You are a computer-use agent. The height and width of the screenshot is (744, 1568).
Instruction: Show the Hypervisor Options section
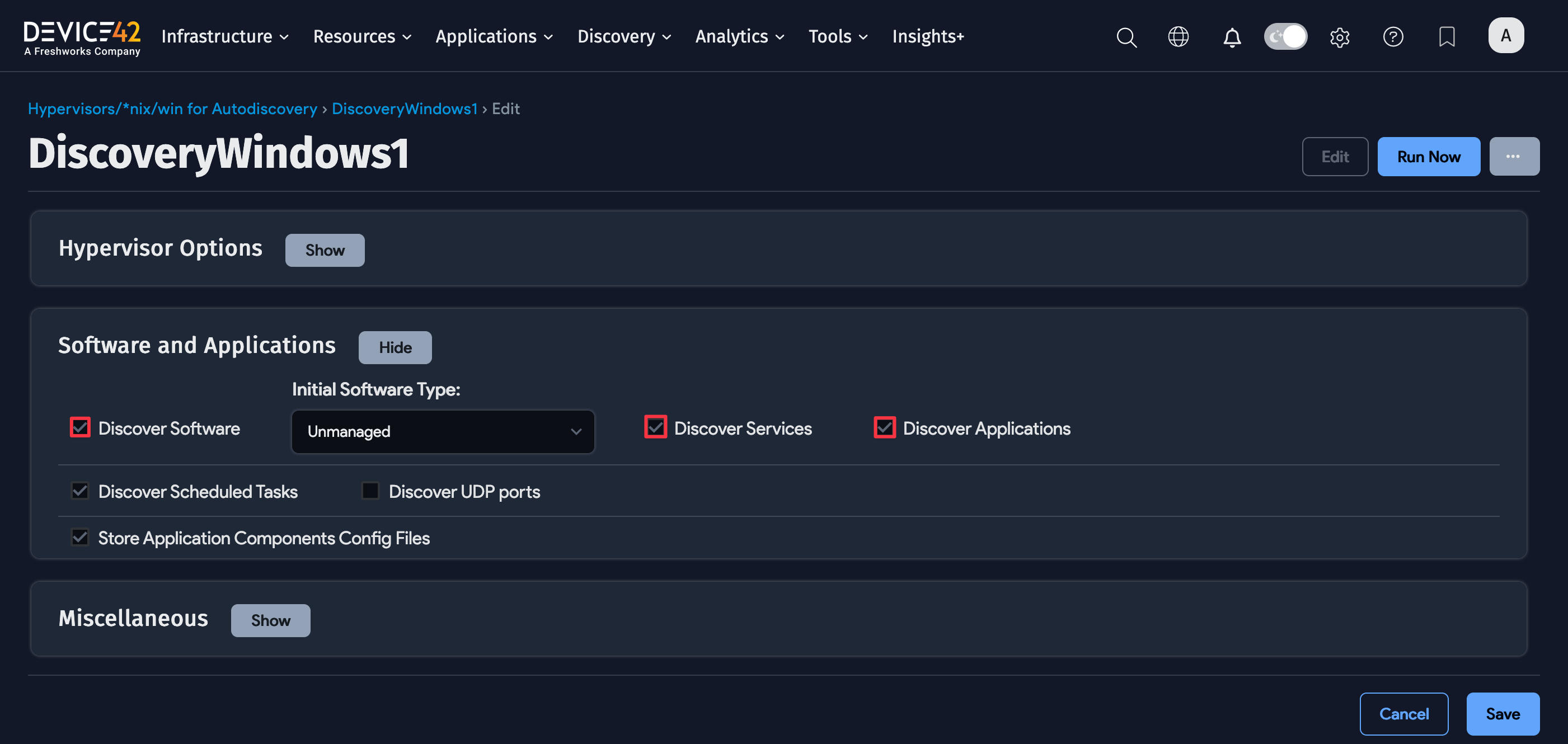[324, 249]
